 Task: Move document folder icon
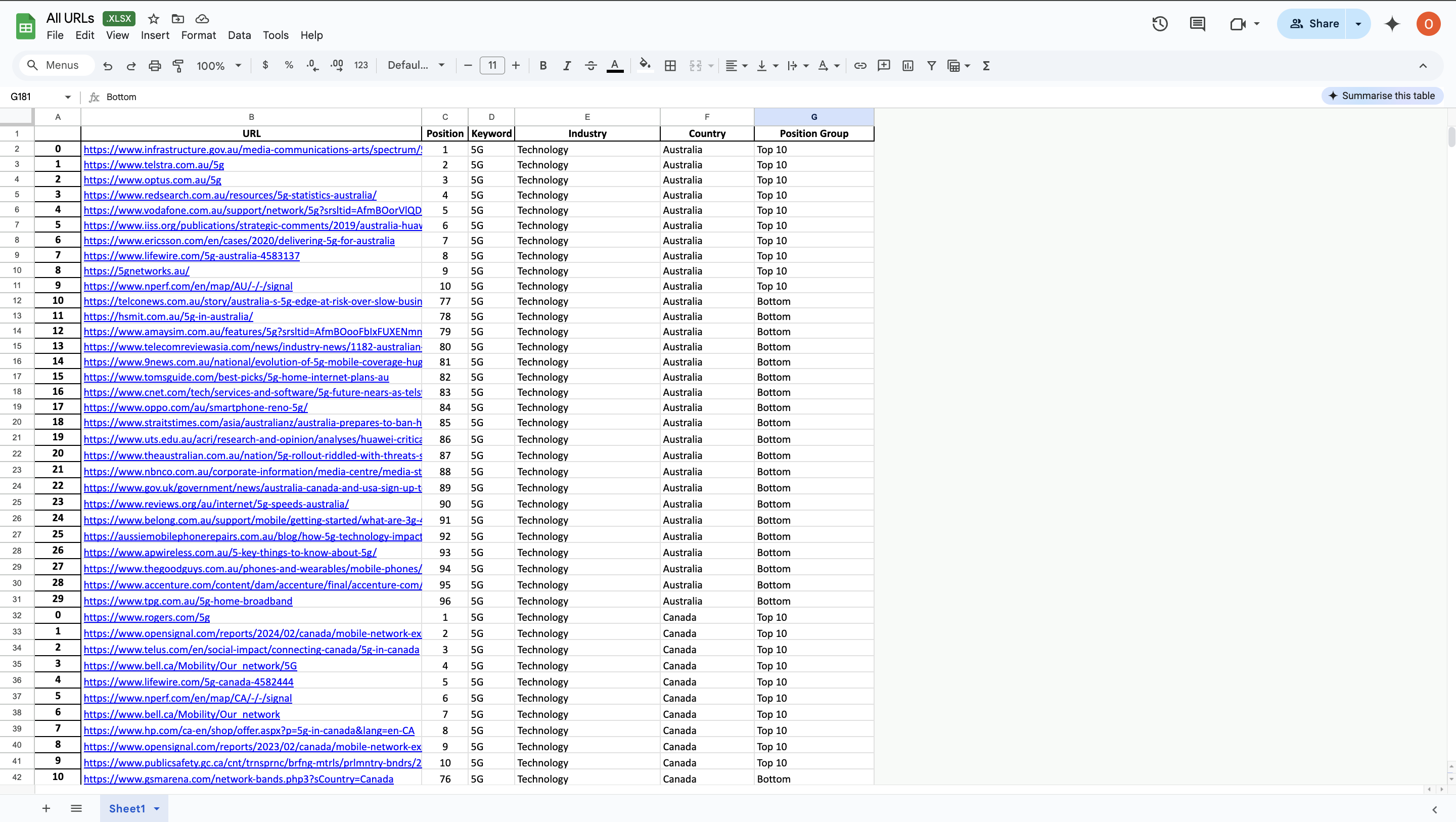coord(177,19)
